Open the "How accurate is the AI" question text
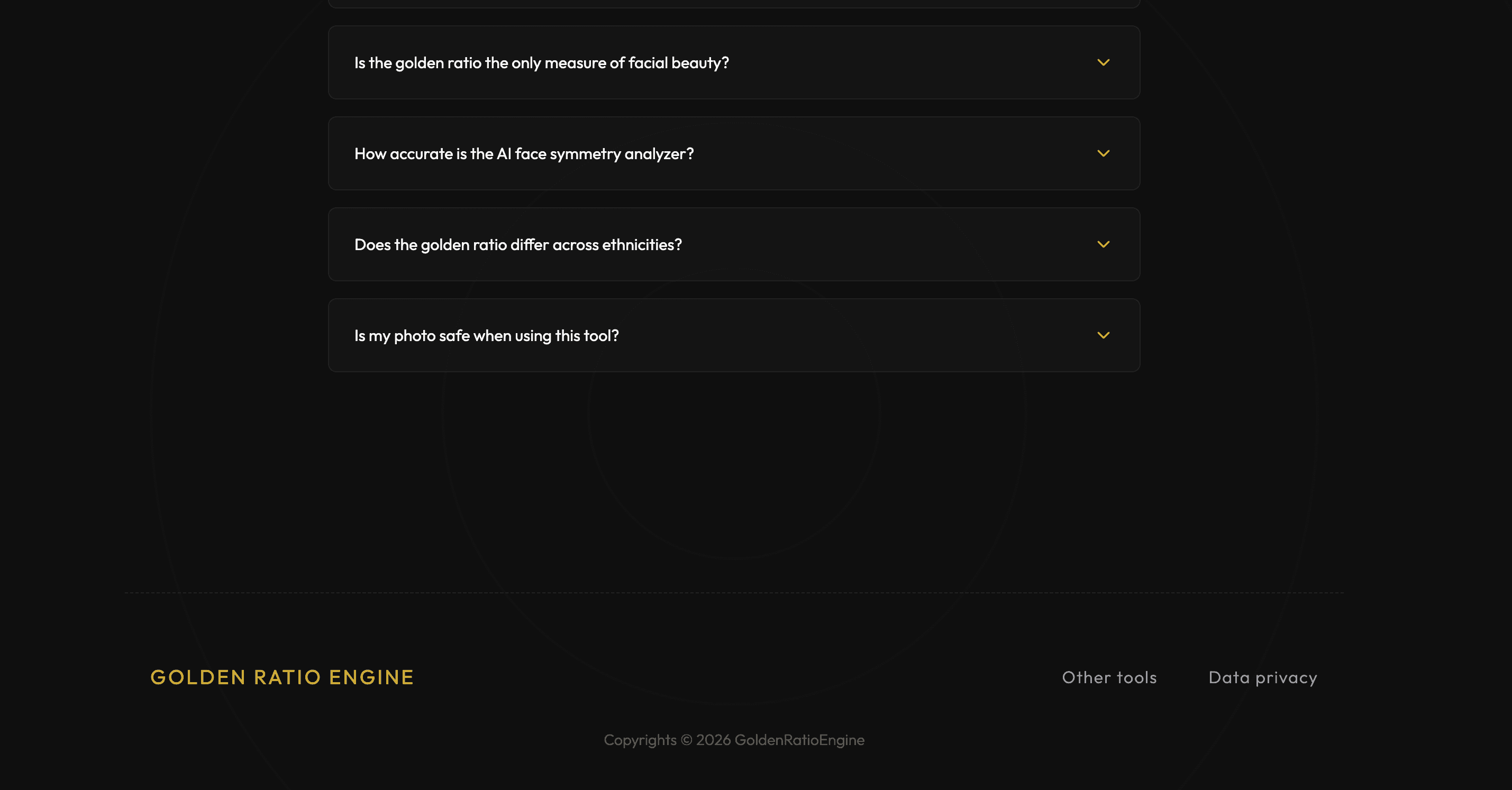Image resolution: width=1512 pixels, height=790 pixels. click(x=524, y=154)
